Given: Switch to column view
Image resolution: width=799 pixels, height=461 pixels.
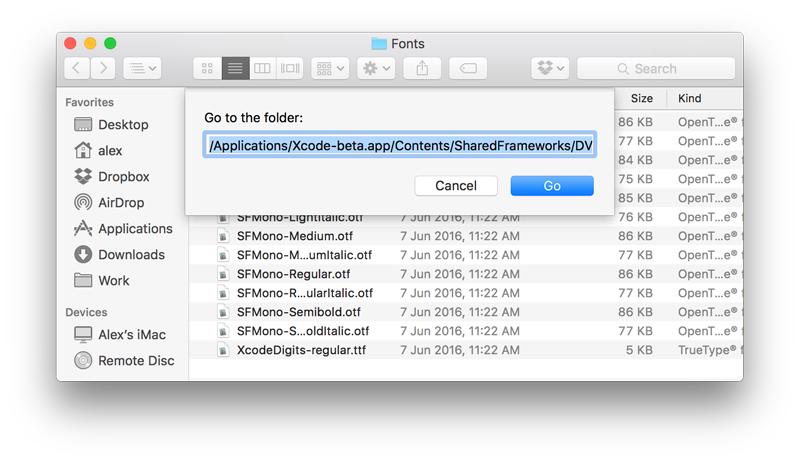Looking at the screenshot, I should [262, 68].
